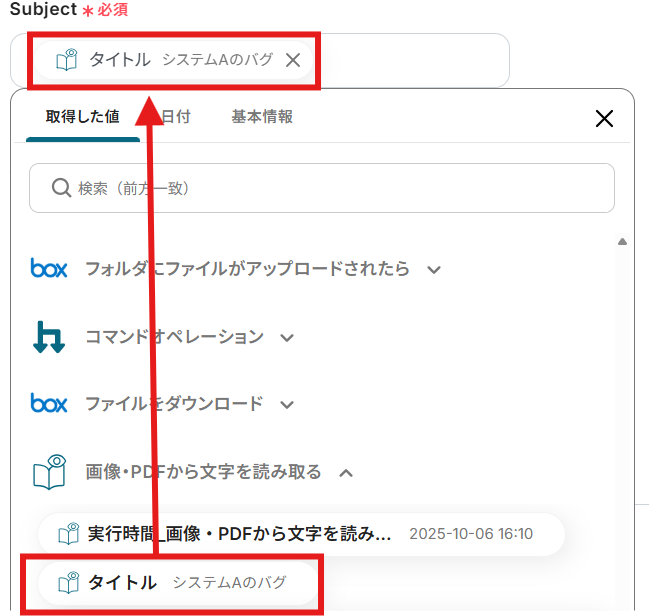
Task: Click the book icon in Subject tag
Action: click(x=67, y=60)
